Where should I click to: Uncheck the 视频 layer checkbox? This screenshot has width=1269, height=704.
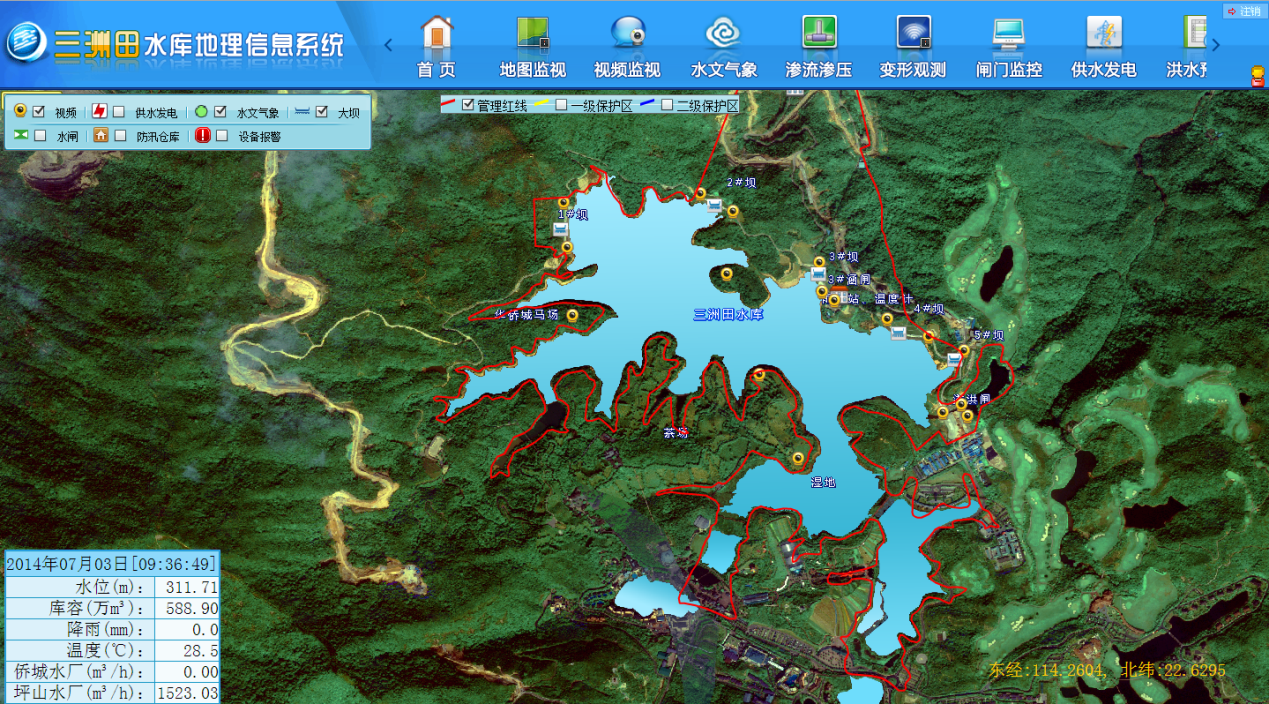39,112
